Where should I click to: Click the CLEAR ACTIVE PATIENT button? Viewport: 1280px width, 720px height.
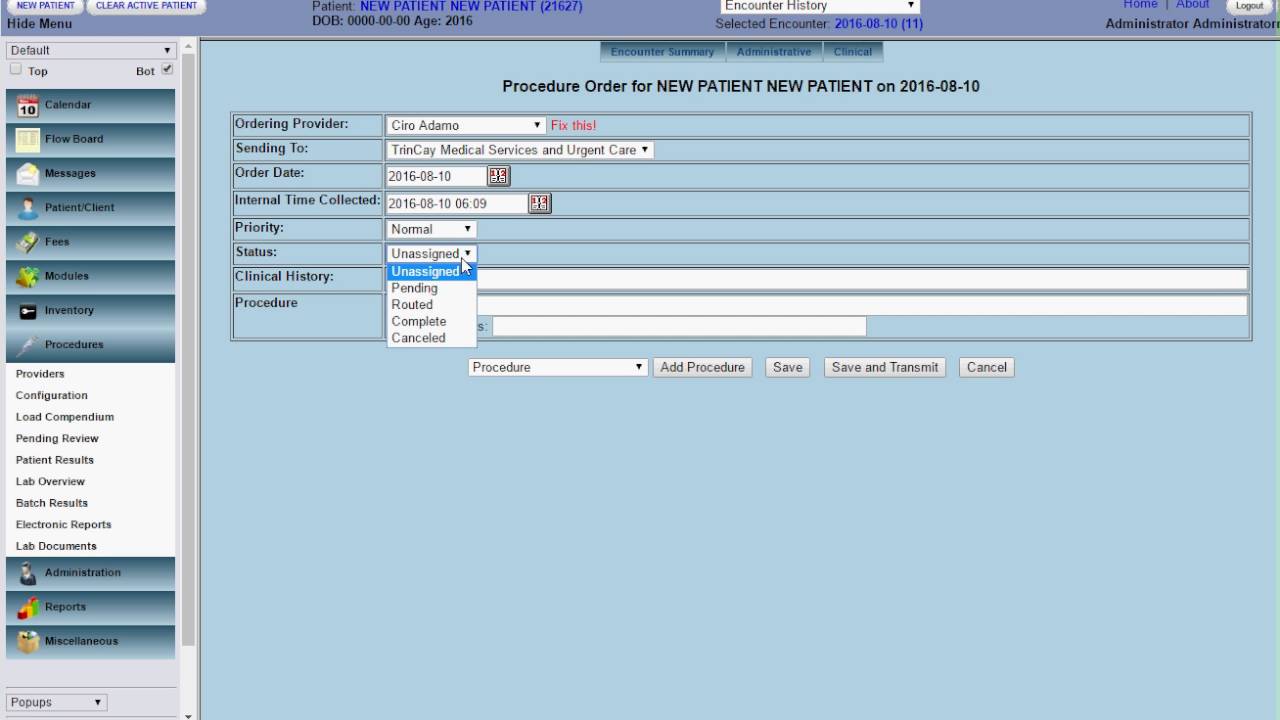tap(146, 6)
